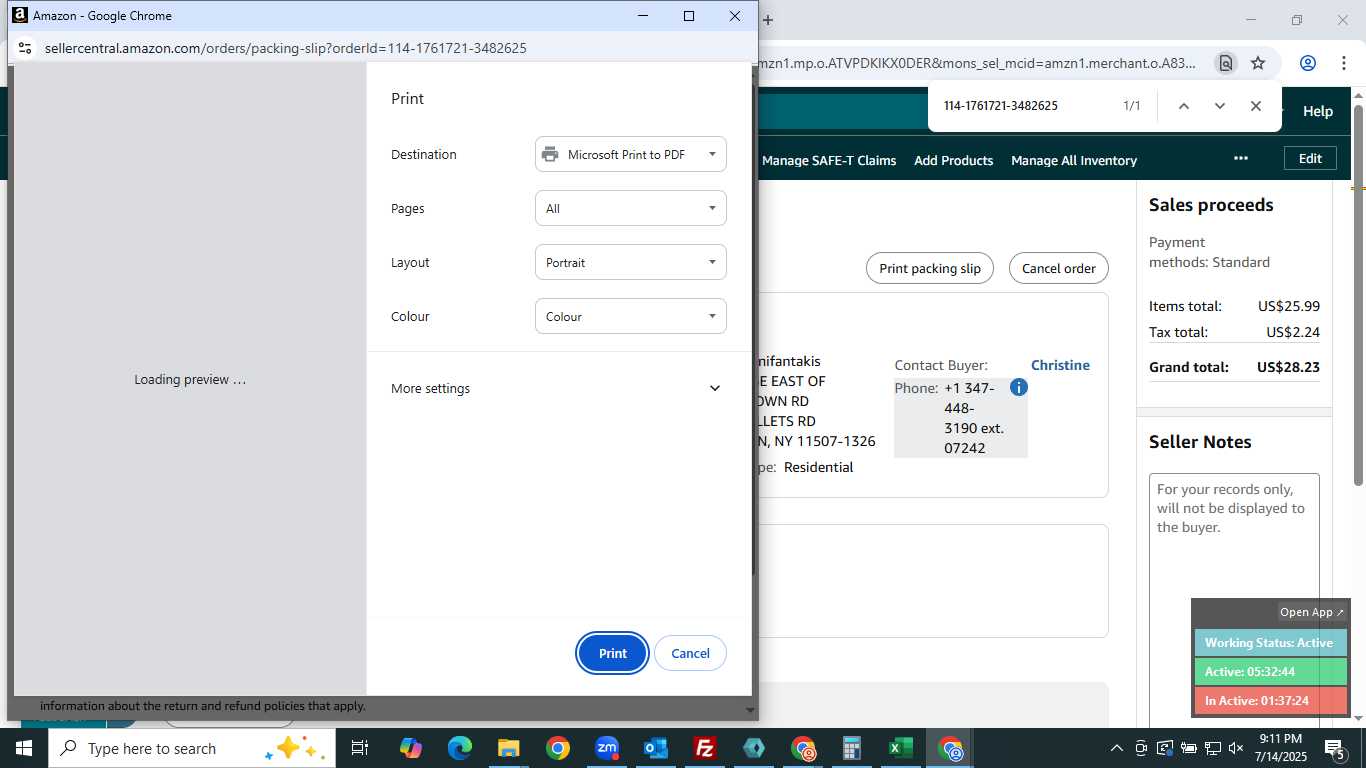Open Add Products menu item
1366x768 pixels.
953,160
